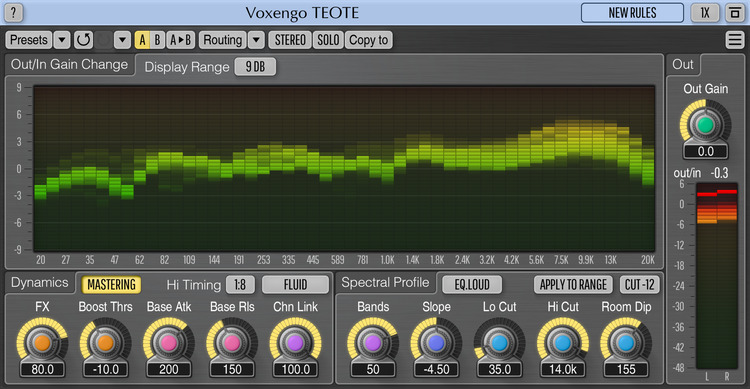Open the Presets dropdown arrow
Image resolution: width=750 pixels, height=389 pixels.
coord(62,40)
